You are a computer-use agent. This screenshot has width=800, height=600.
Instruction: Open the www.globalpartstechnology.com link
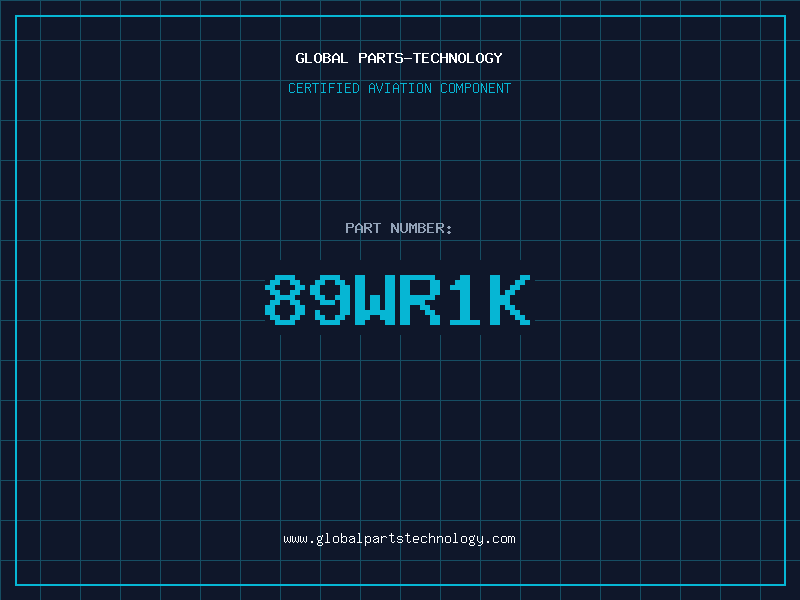click(x=399, y=539)
